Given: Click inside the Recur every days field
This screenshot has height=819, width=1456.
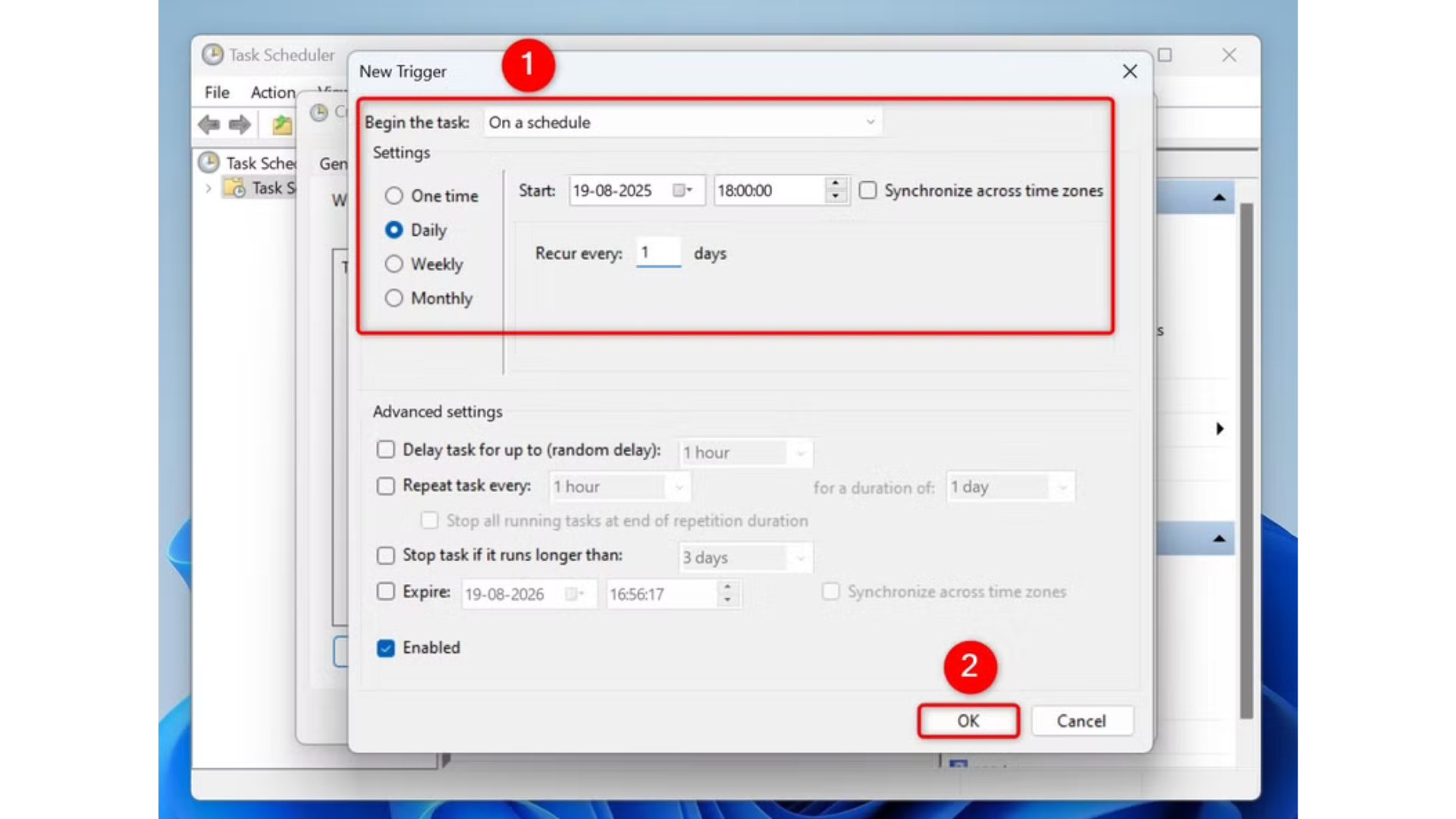Looking at the screenshot, I should point(657,253).
